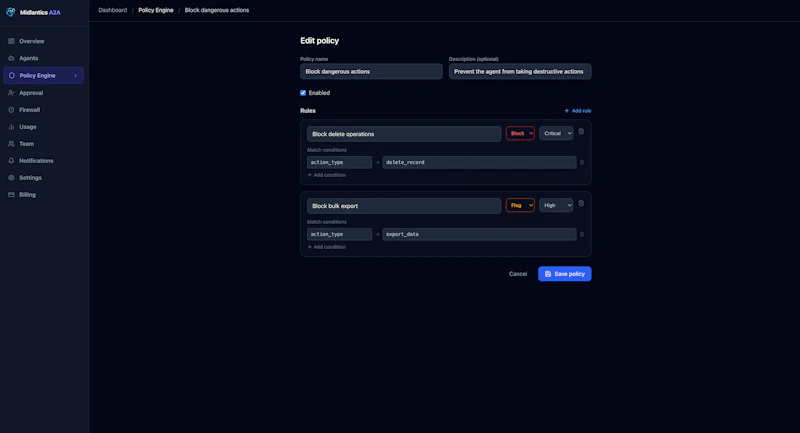Click the Billing card icon
The image size is (800, 433).
(x=11, y=194)
